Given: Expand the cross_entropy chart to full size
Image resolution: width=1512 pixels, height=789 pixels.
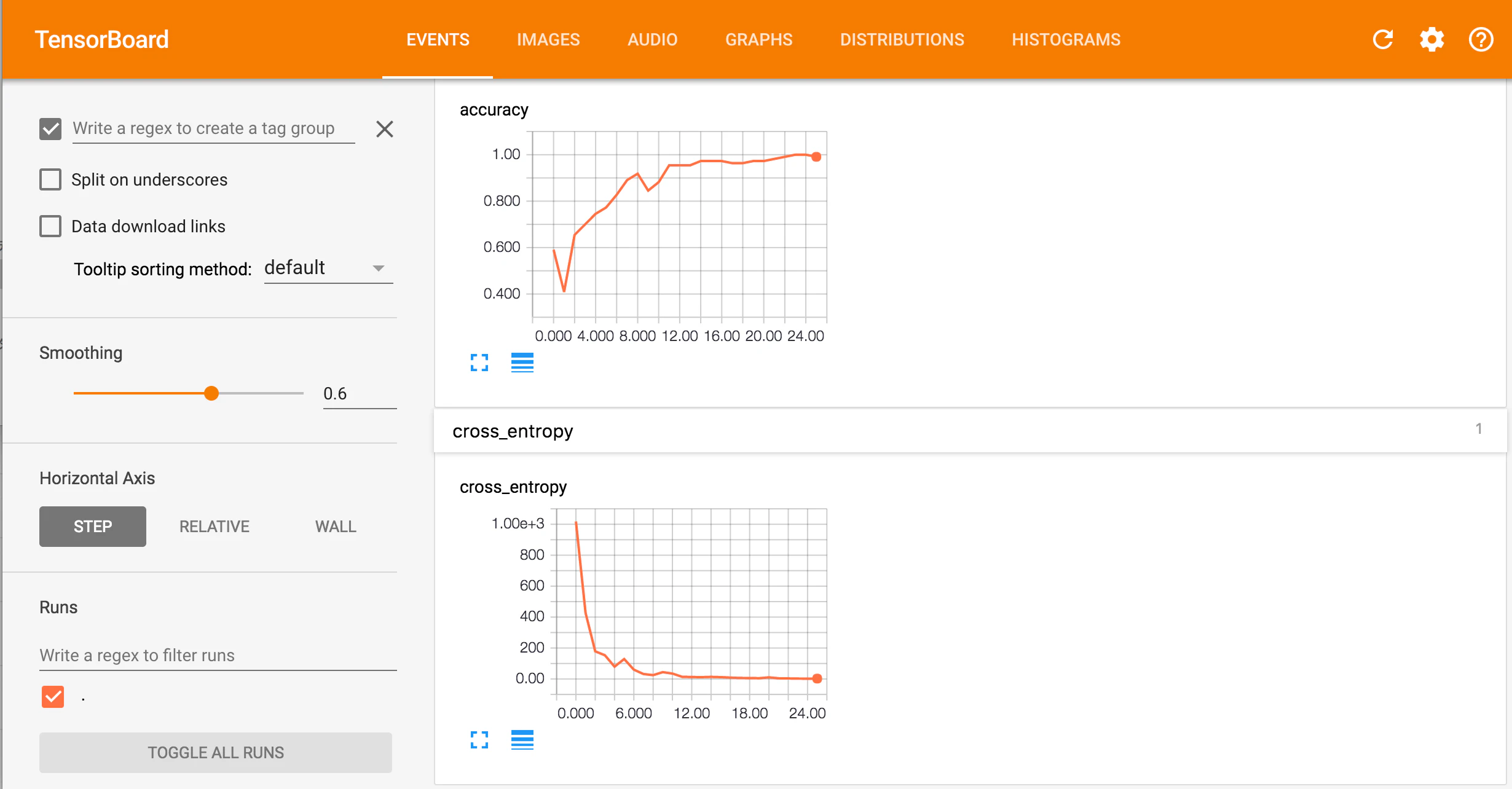Looking at the screenshot, I should point(479,740).
